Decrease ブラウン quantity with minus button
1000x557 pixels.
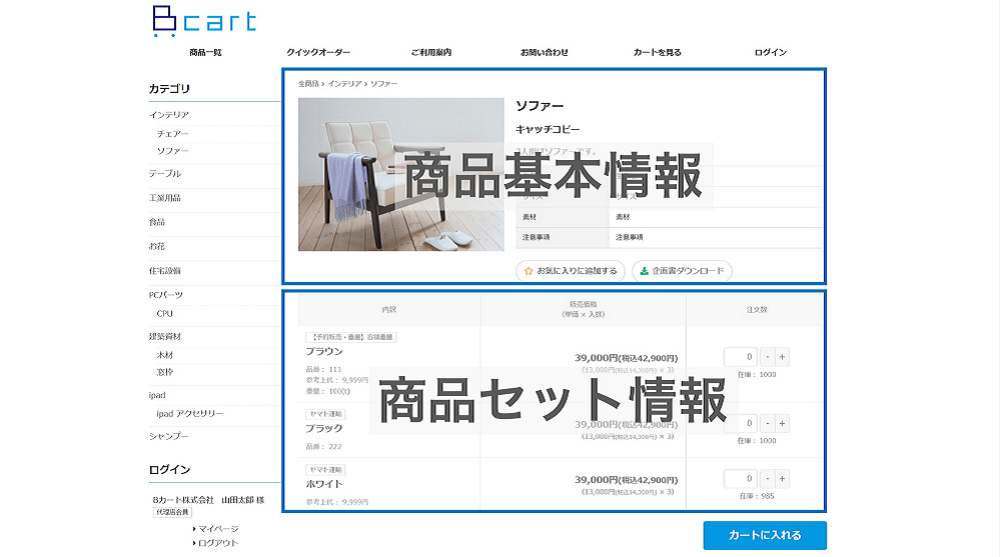[x=768, y=357]
